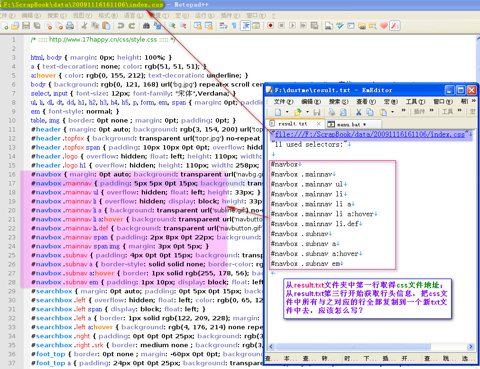The image size is (480, 369).
Task: Open the Plugins menu in Notepad++
Action: 230,16
